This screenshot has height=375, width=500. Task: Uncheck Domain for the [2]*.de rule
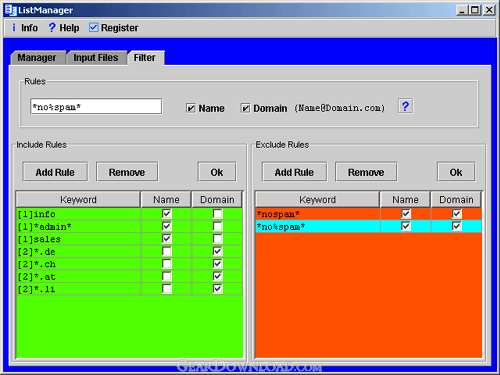point(217,251)
